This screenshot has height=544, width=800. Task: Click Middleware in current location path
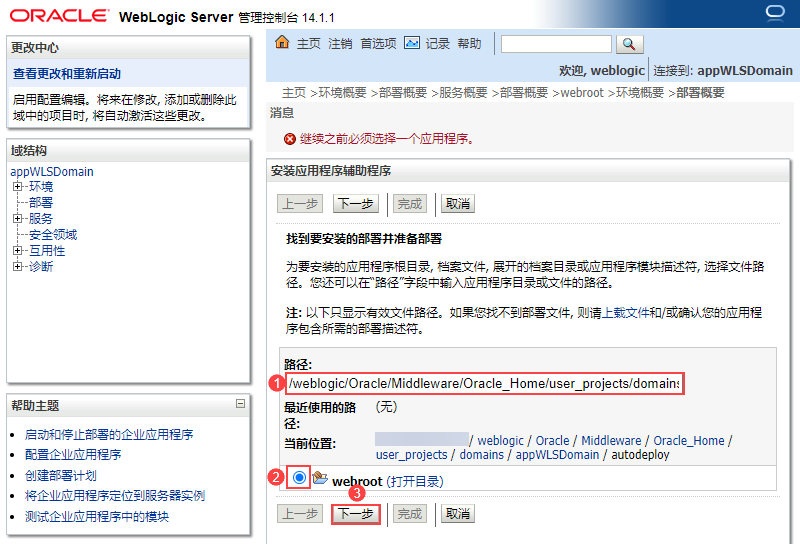click(611, 440)
